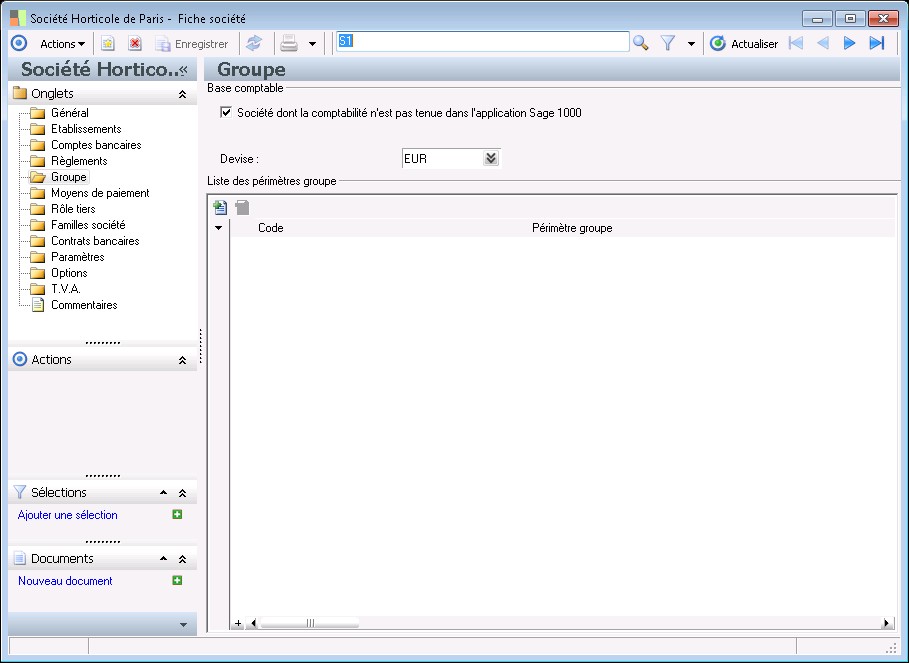Screen dimensions: 909x663
Task: Click the printer icon in the toolbar
Action: click(289, 43)
